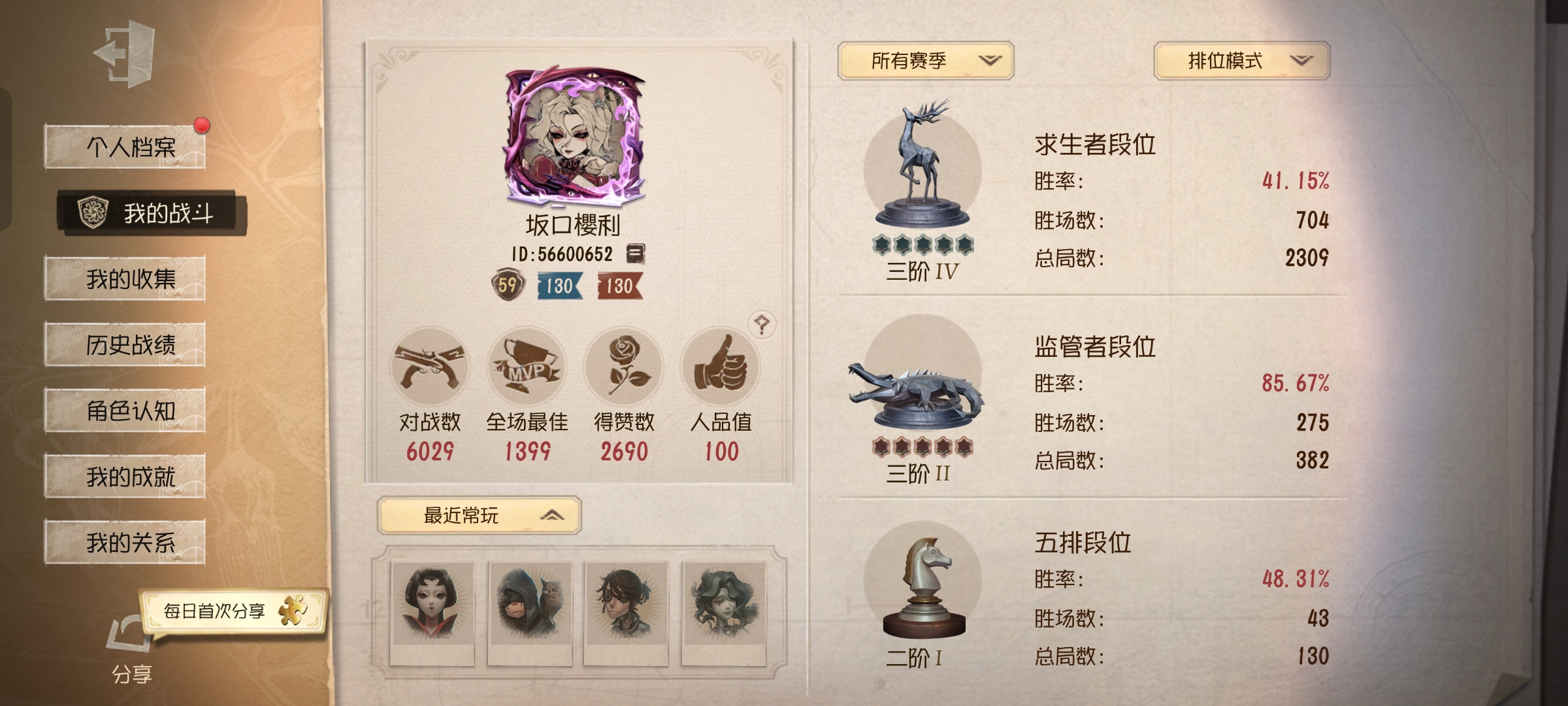Select the hooded owl character thumbnail
Viewport: 1568px width, 706px height.
[x=530, y=613]
